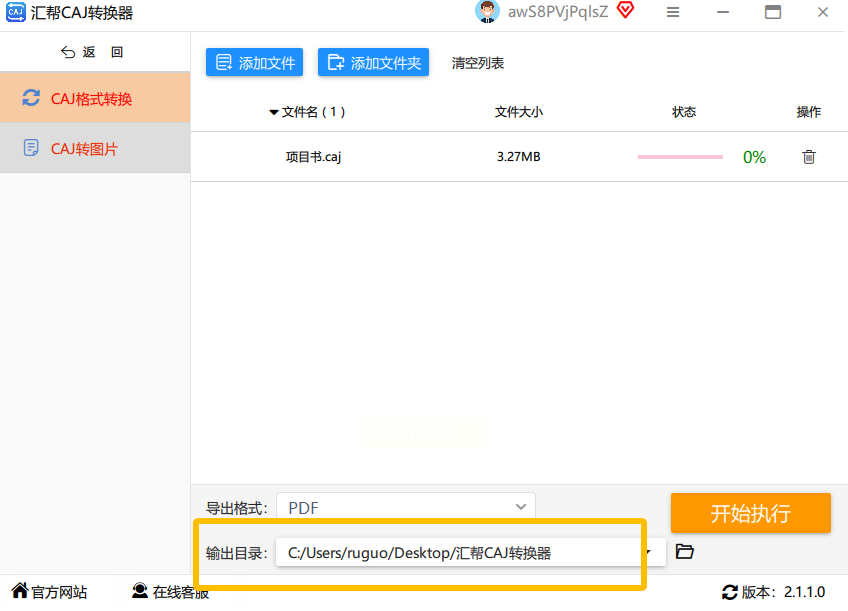Click the 状态 column header
The width and height of the screenshot is (848, 611).
click(684, 112)
